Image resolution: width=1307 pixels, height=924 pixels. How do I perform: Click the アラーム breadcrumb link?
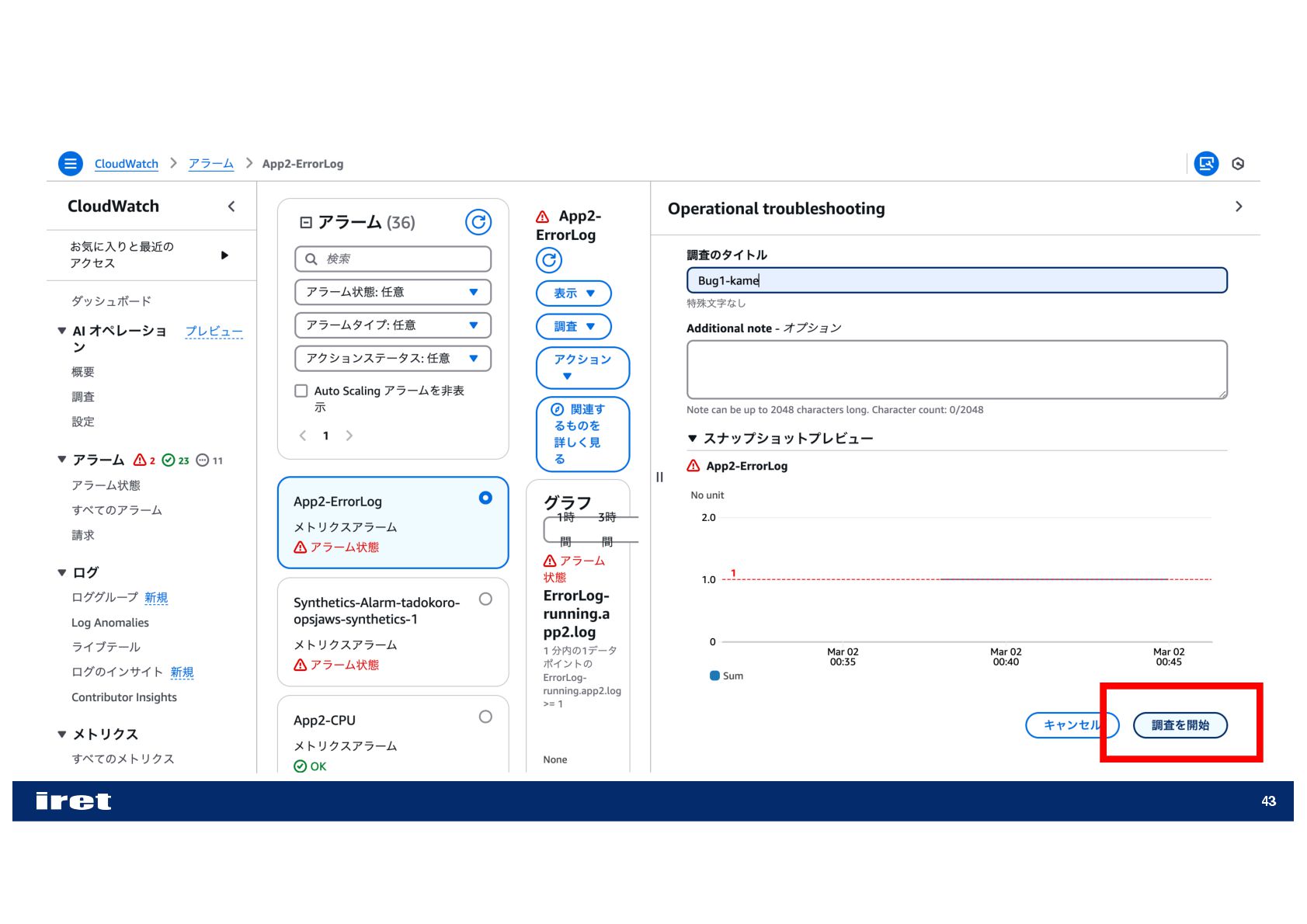point(211,164)
